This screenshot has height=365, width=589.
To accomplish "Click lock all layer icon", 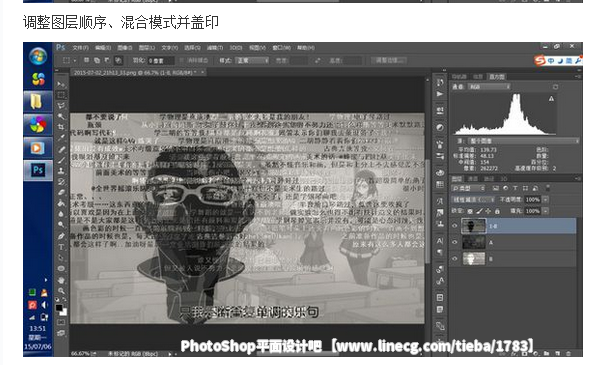I will click(497, 211).
